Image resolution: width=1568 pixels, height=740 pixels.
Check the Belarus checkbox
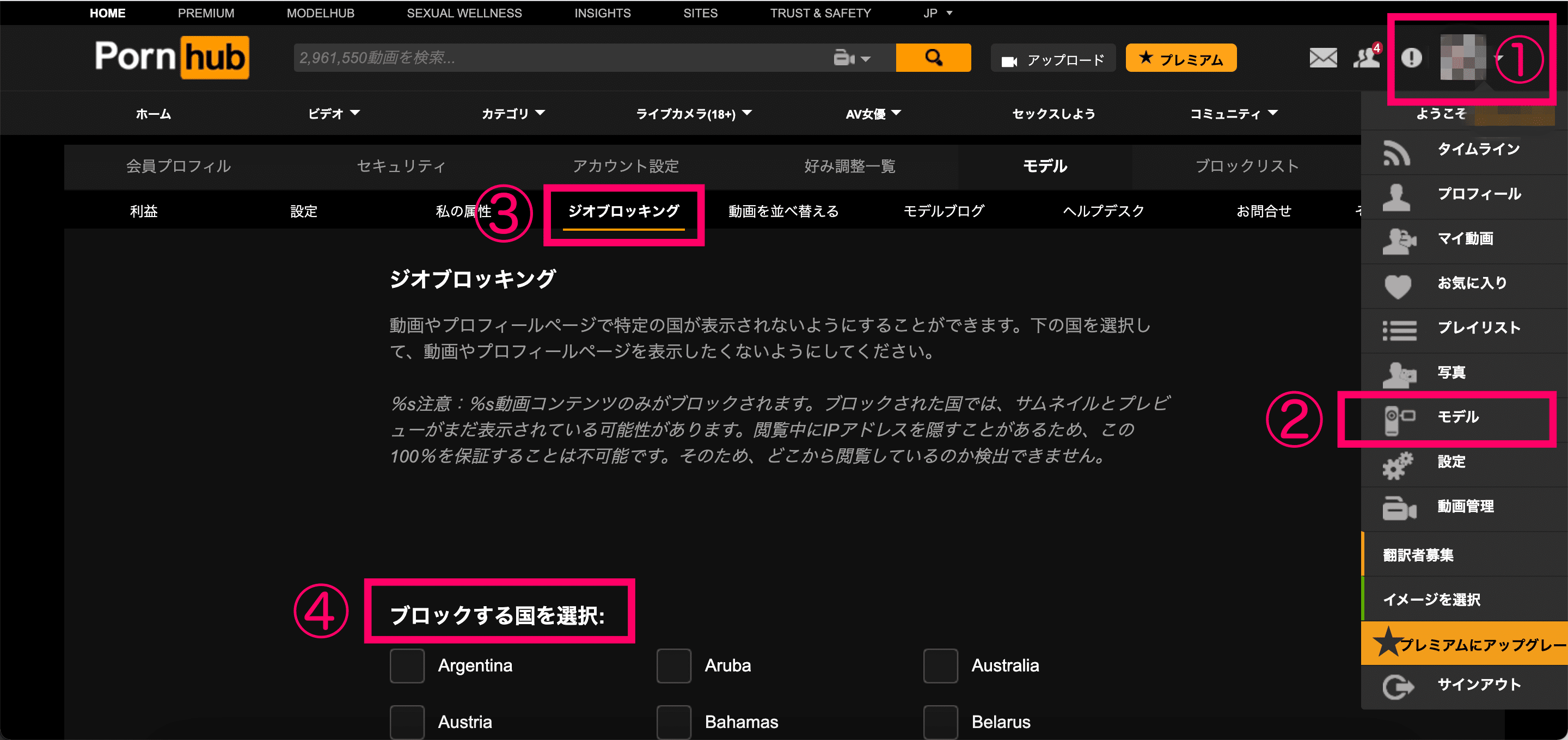point(940,721)
